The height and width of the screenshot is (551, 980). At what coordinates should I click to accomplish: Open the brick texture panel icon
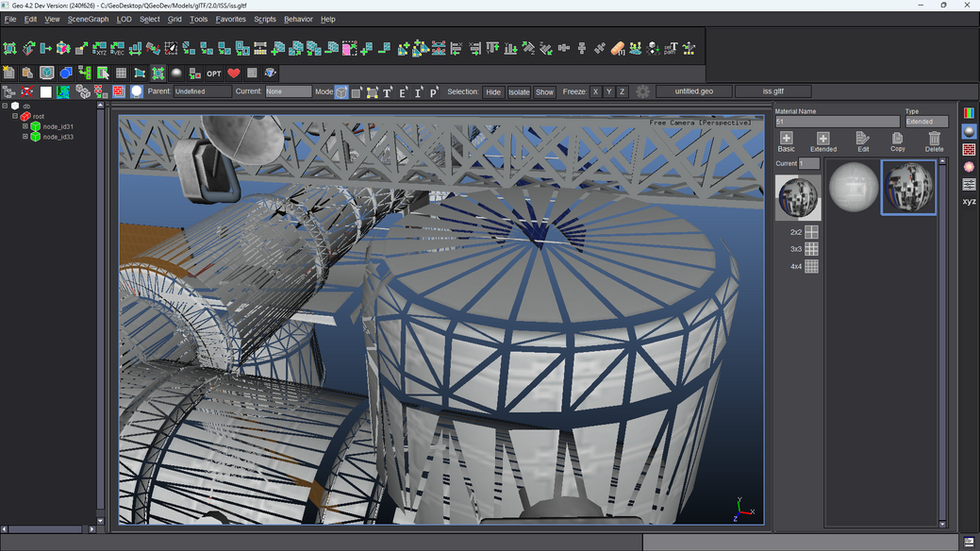969,149
